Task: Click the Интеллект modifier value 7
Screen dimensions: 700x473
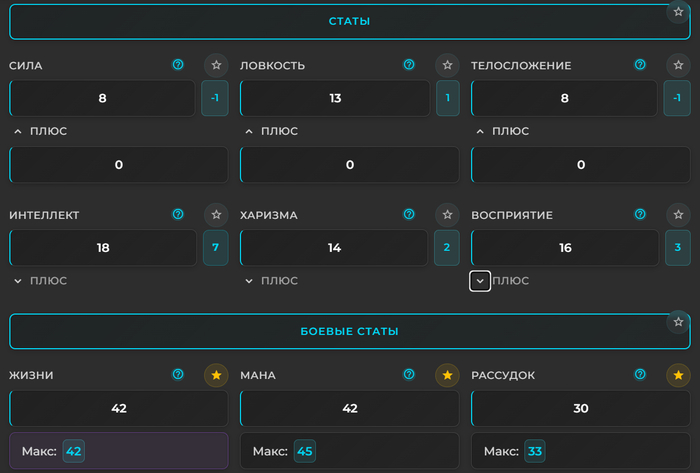Action: (x=215, y=248)
